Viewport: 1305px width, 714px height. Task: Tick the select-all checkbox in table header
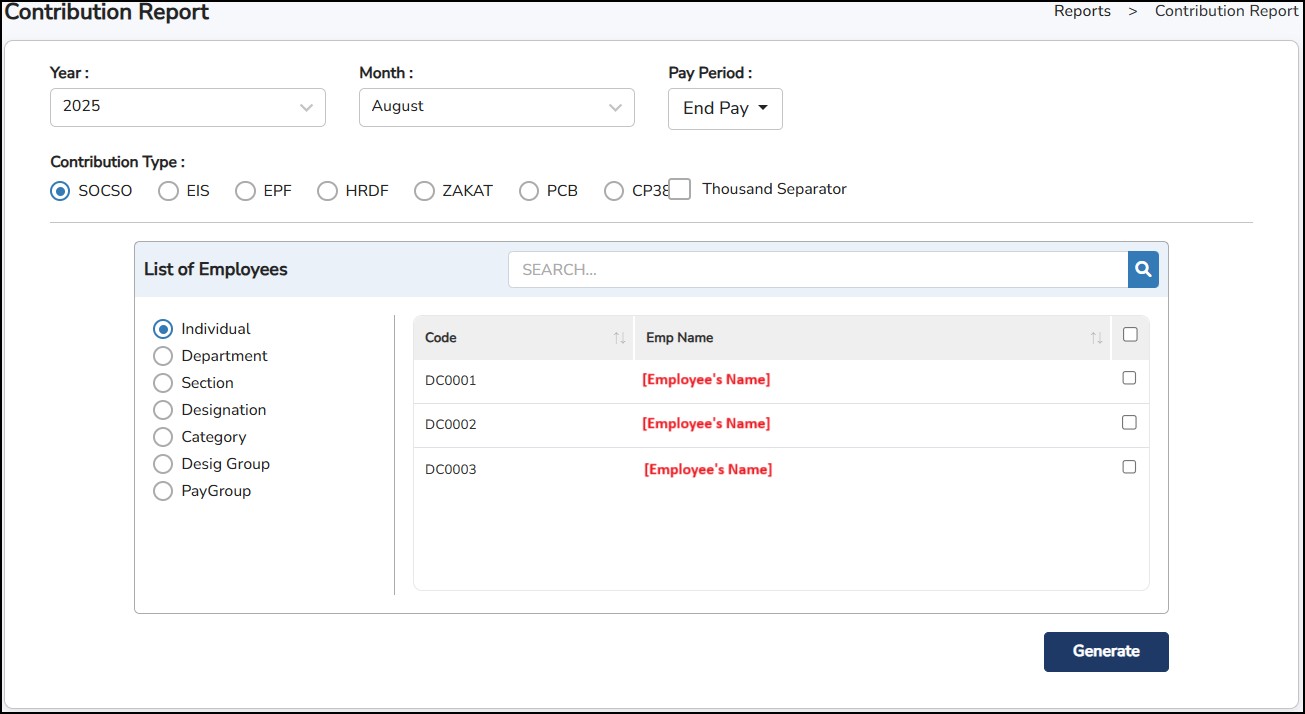1130,335
